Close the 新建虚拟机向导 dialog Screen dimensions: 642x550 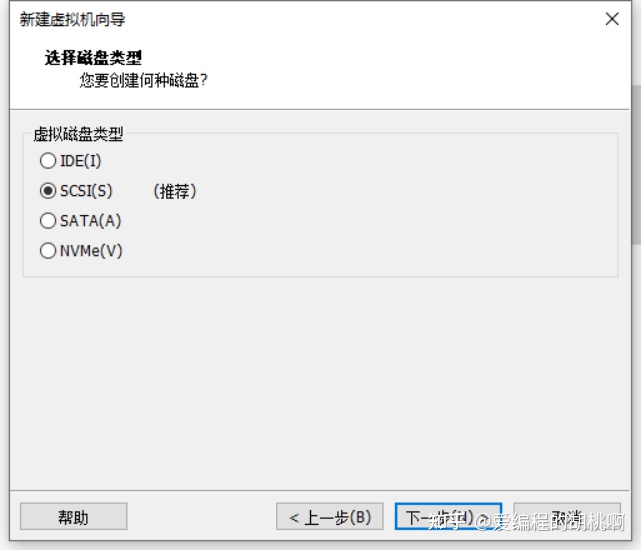pos(612,19)
